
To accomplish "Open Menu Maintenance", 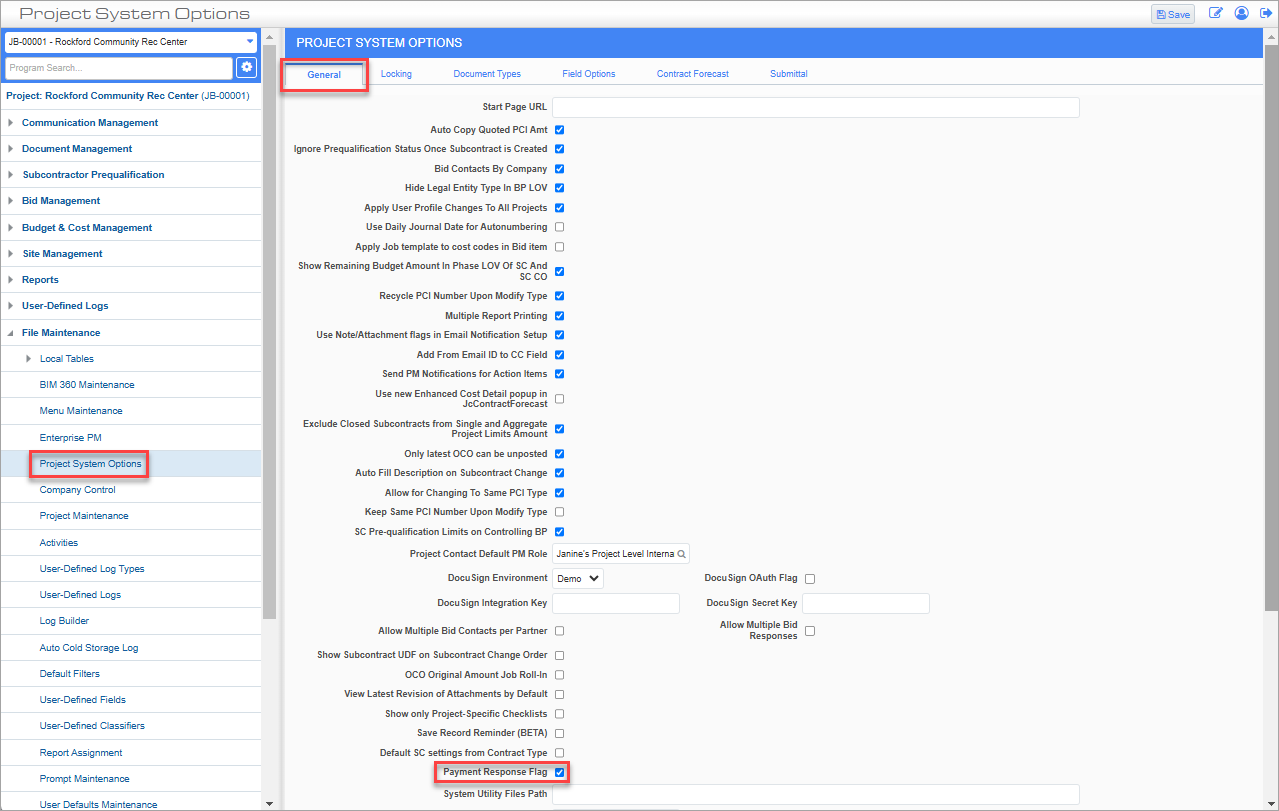I will click(x=81, y=411).
